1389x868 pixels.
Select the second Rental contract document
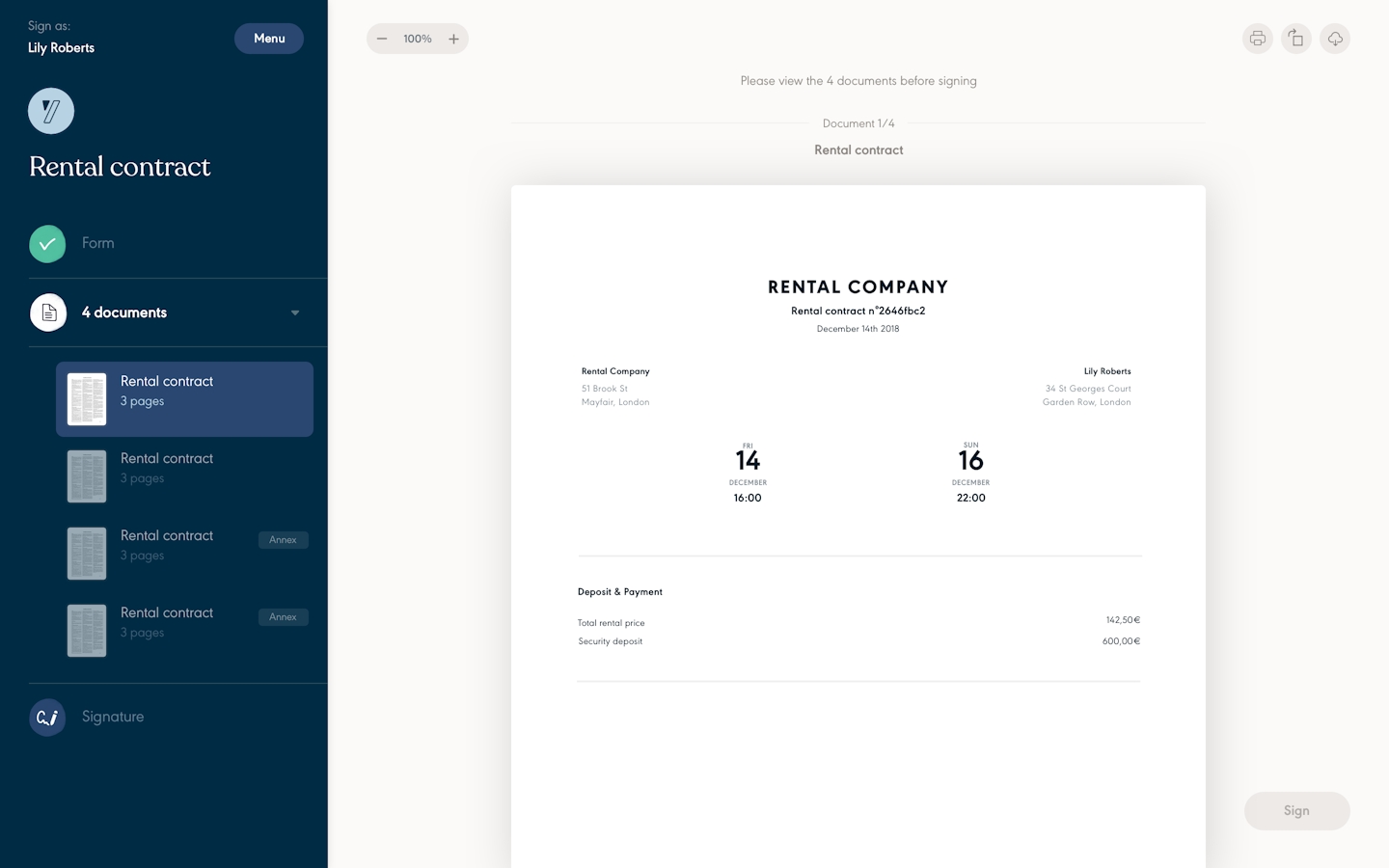[x=183, y=475]
